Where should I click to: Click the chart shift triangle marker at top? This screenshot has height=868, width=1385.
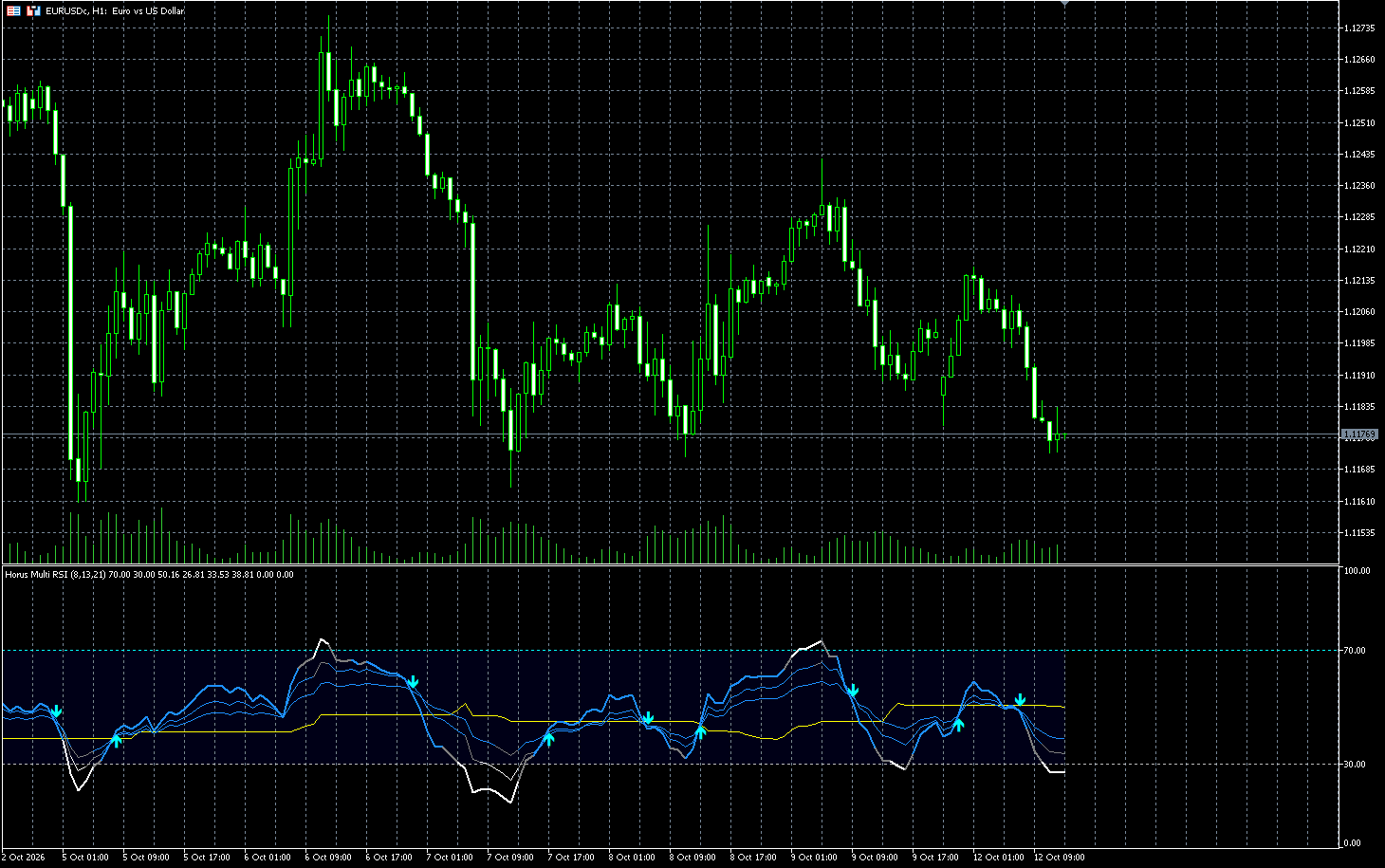coord(1065,4)
